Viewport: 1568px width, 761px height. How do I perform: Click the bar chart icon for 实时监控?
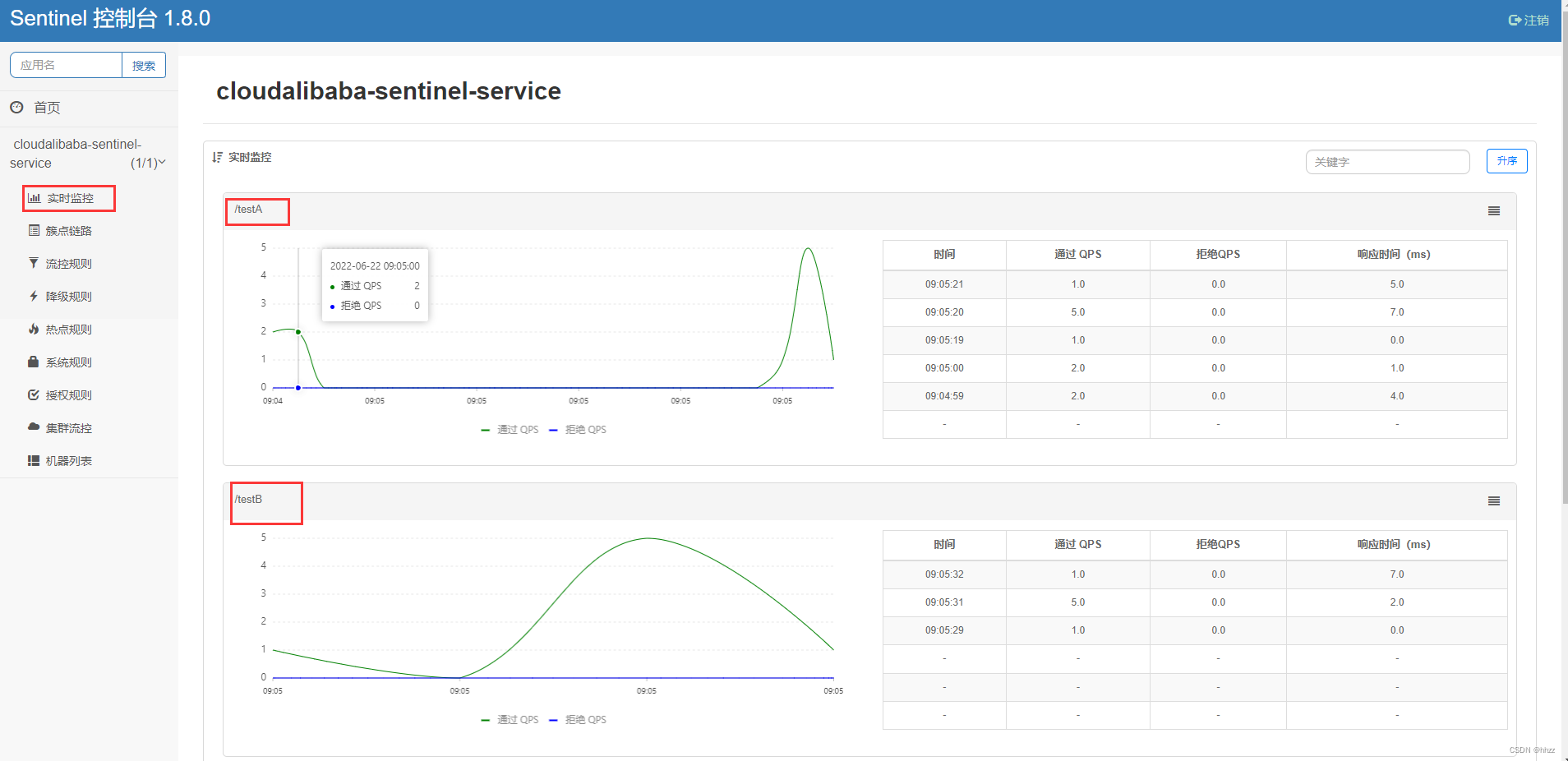tap(35, 198)
